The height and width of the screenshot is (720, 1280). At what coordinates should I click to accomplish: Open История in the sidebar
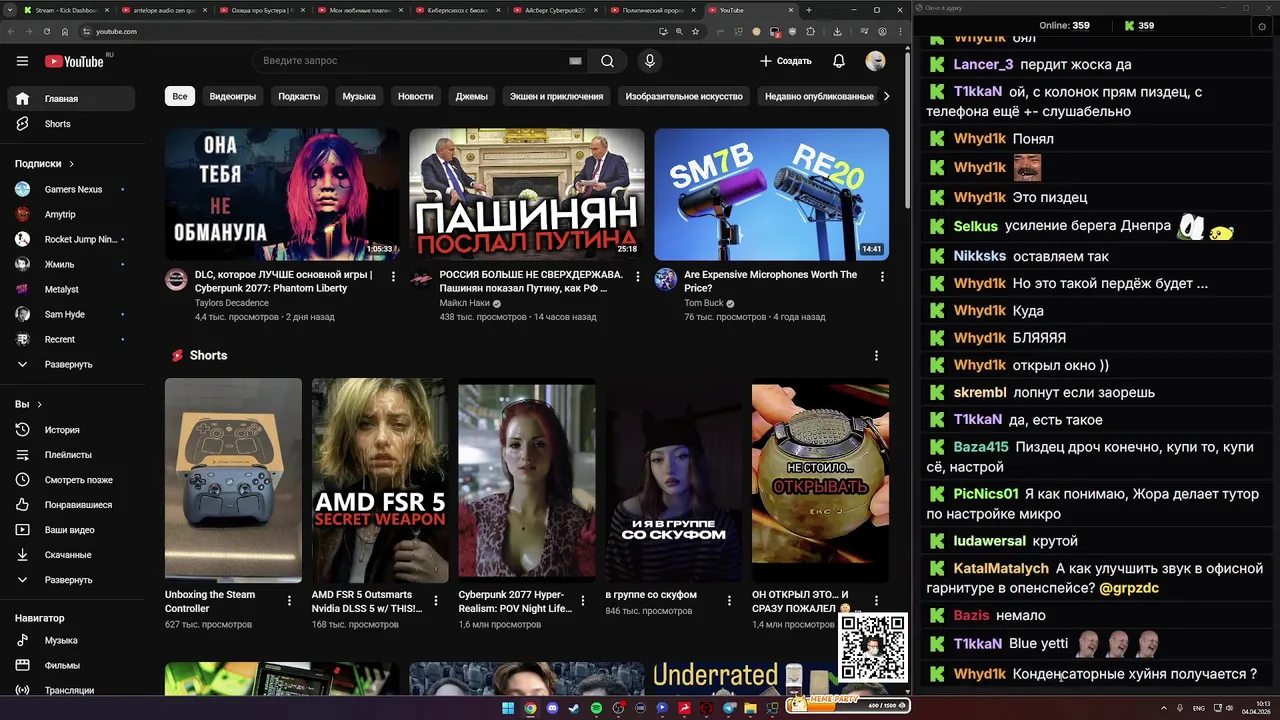pos(71,430)
